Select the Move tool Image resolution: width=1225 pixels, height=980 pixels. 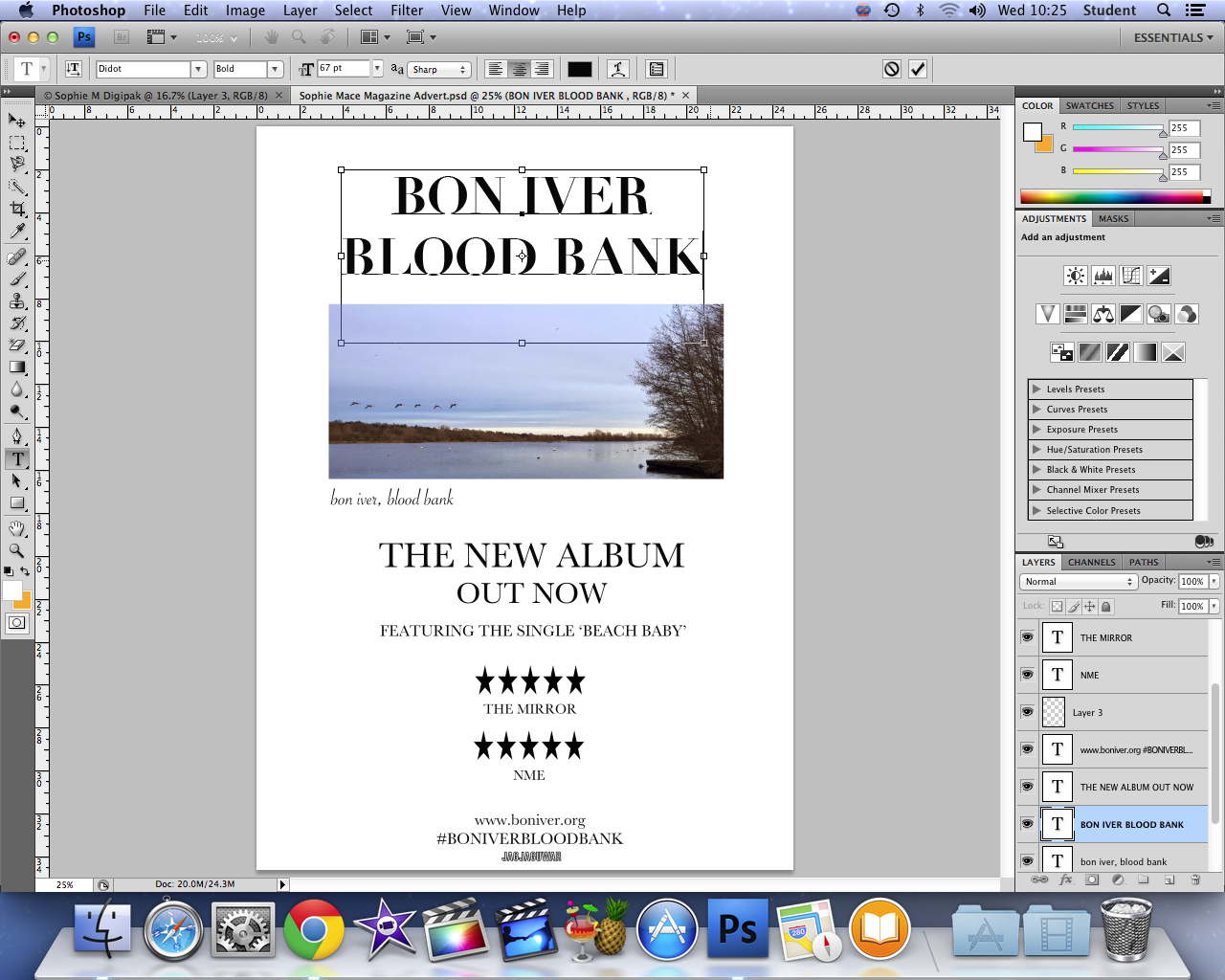(17, 121)
